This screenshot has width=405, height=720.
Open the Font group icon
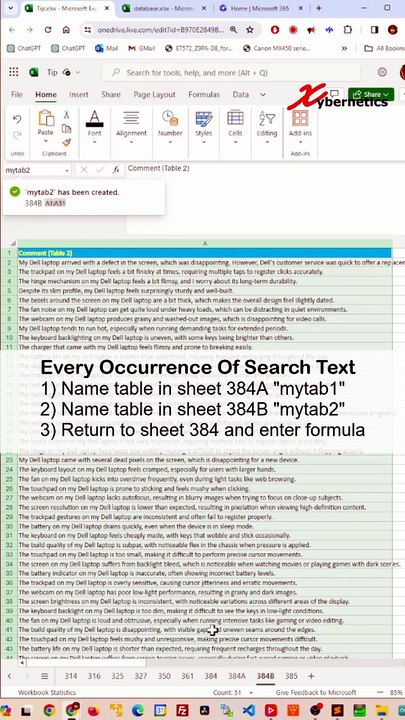95,118
